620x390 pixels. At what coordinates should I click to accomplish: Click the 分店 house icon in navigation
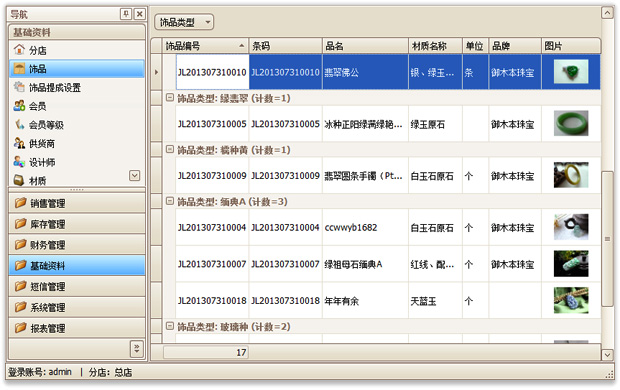click(x=19, y=50)
